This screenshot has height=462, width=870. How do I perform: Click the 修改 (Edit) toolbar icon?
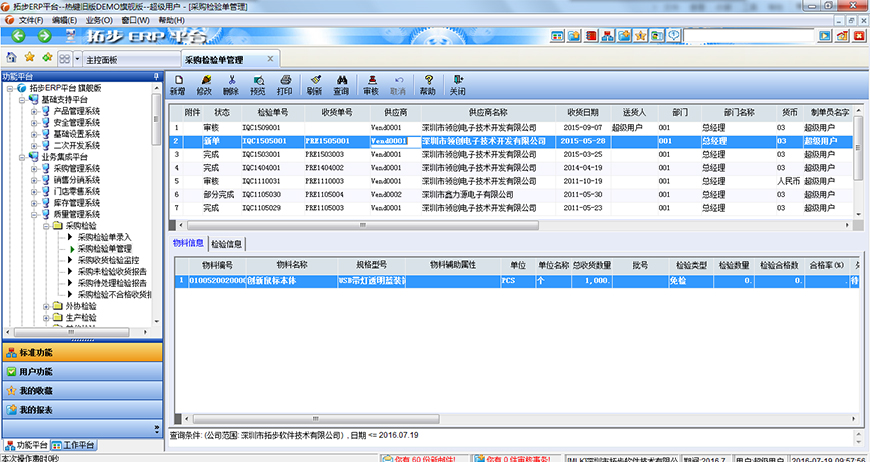point(205,84)
